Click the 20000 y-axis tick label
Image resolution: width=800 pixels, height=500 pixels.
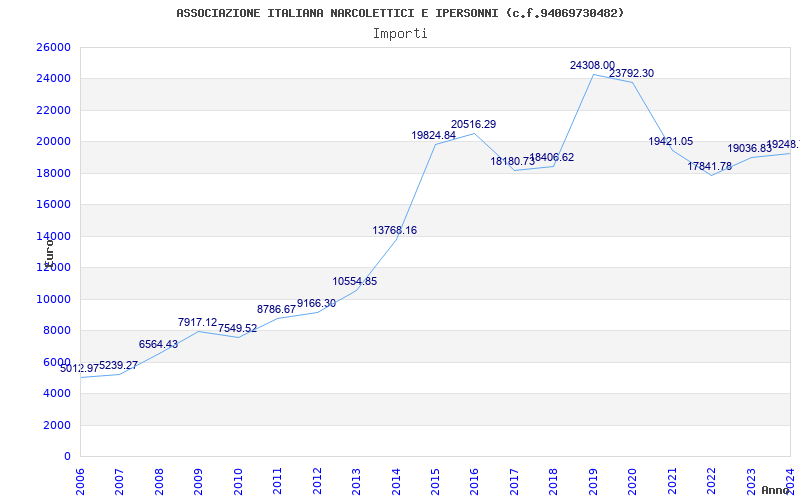tap(54, 142)
